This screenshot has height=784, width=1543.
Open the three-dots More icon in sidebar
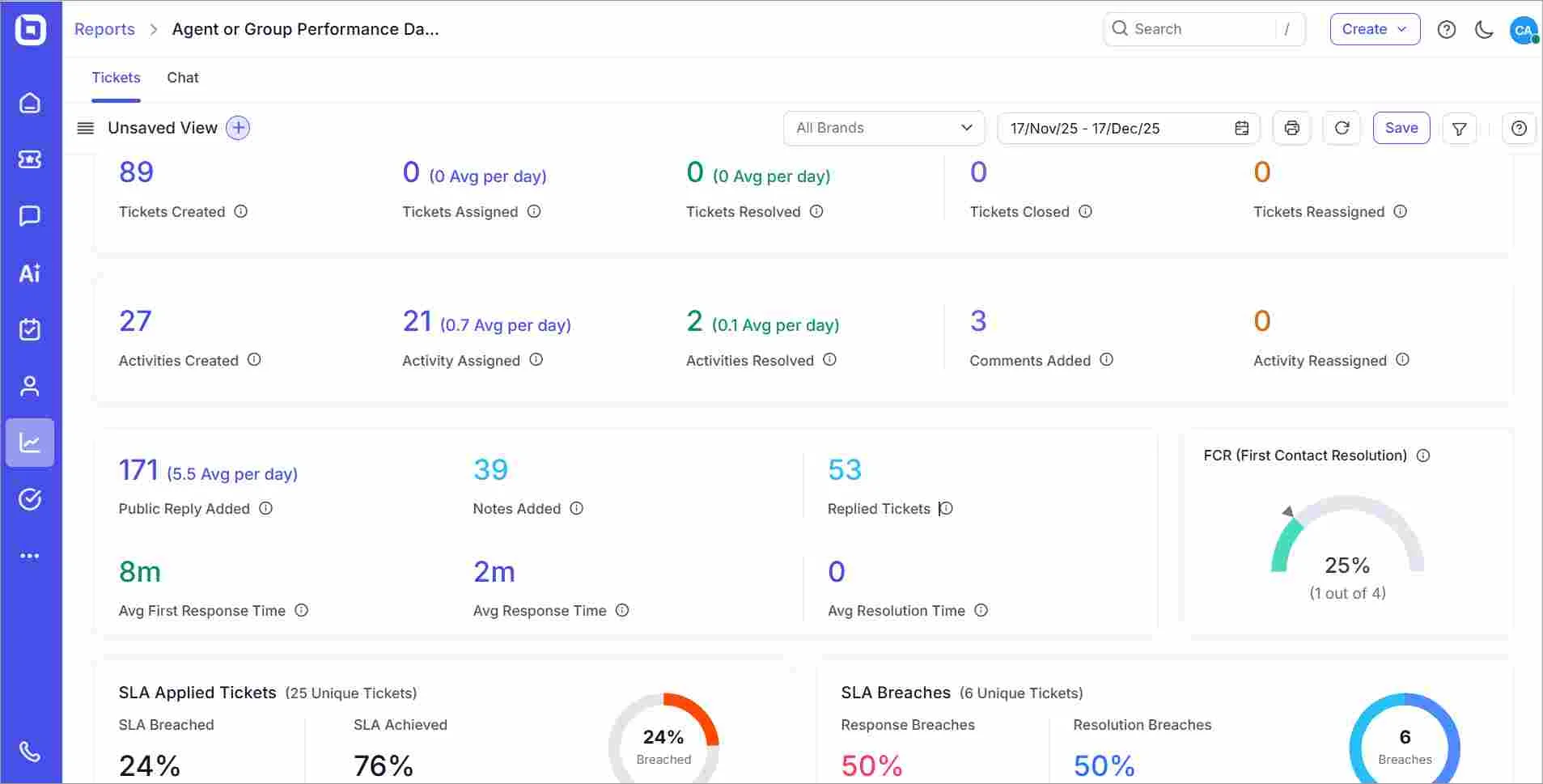(30, 556)
